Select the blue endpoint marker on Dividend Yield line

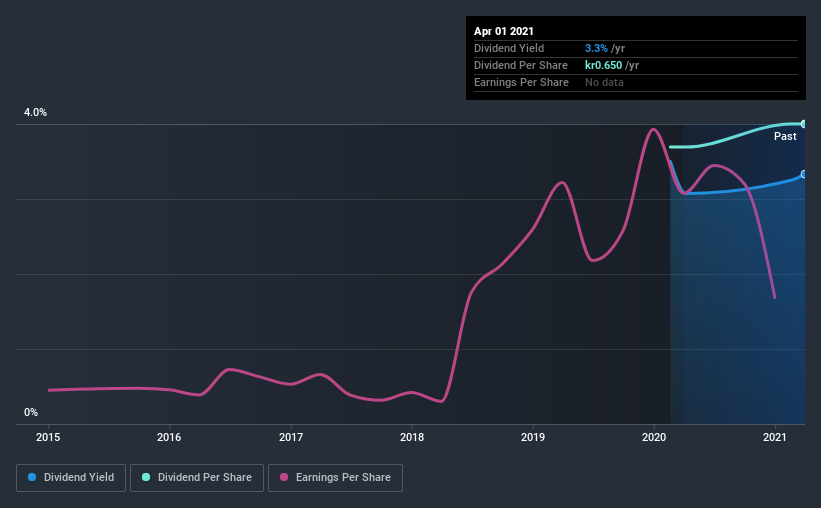(x=803, y=174)
